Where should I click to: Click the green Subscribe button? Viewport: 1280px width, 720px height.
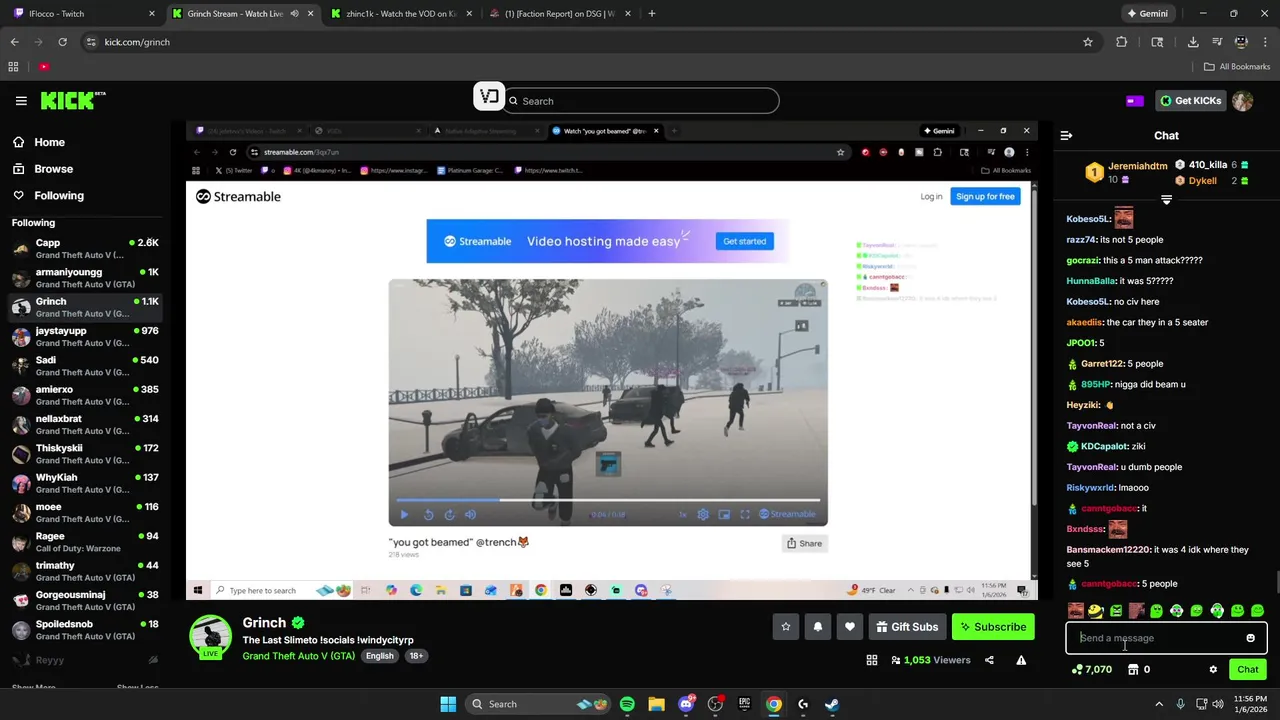click(x=993, y=627)
